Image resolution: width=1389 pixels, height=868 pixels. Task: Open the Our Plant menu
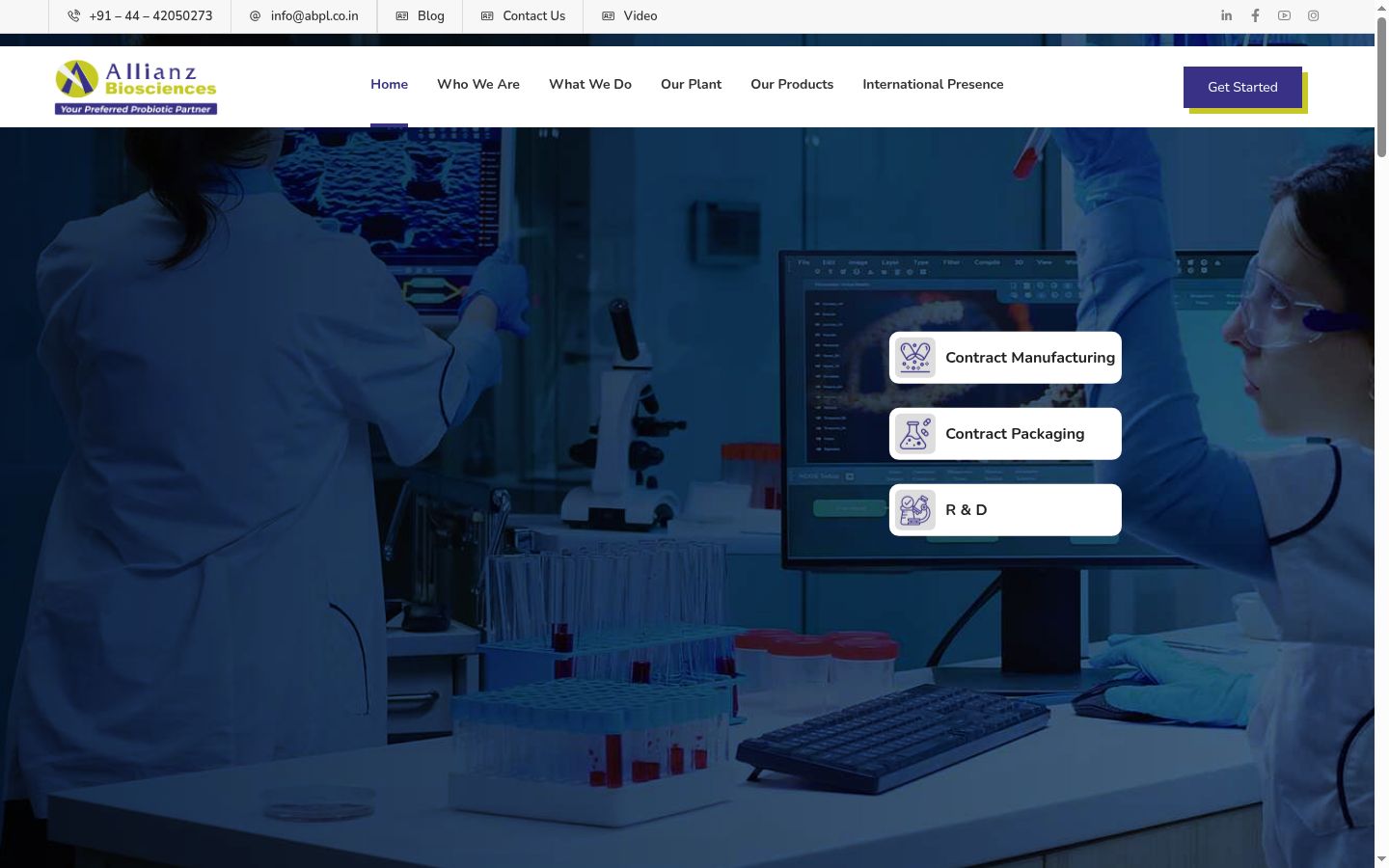point(691,85)
